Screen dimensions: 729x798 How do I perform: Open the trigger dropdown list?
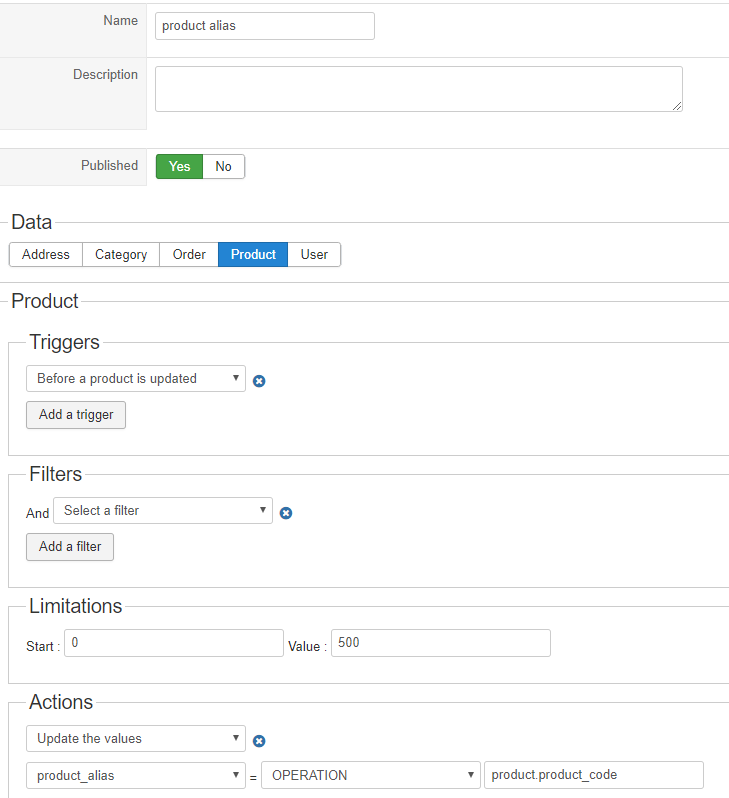(x=136, y=378)
